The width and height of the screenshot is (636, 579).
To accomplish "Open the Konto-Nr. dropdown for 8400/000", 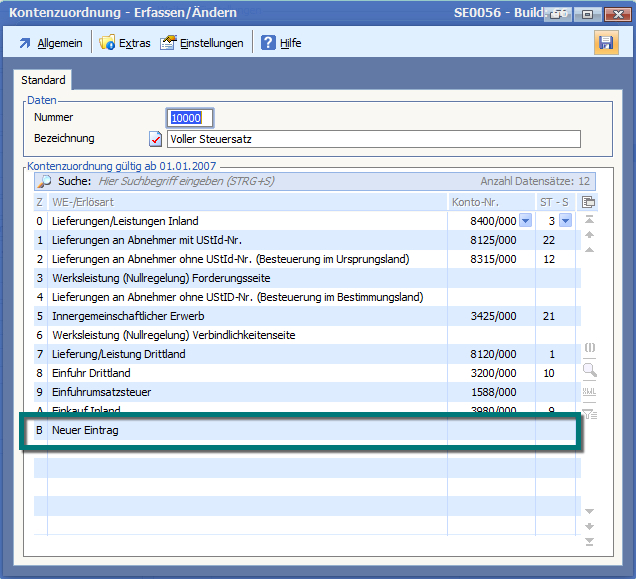I will pyautogui.click(x=526, y=221).
